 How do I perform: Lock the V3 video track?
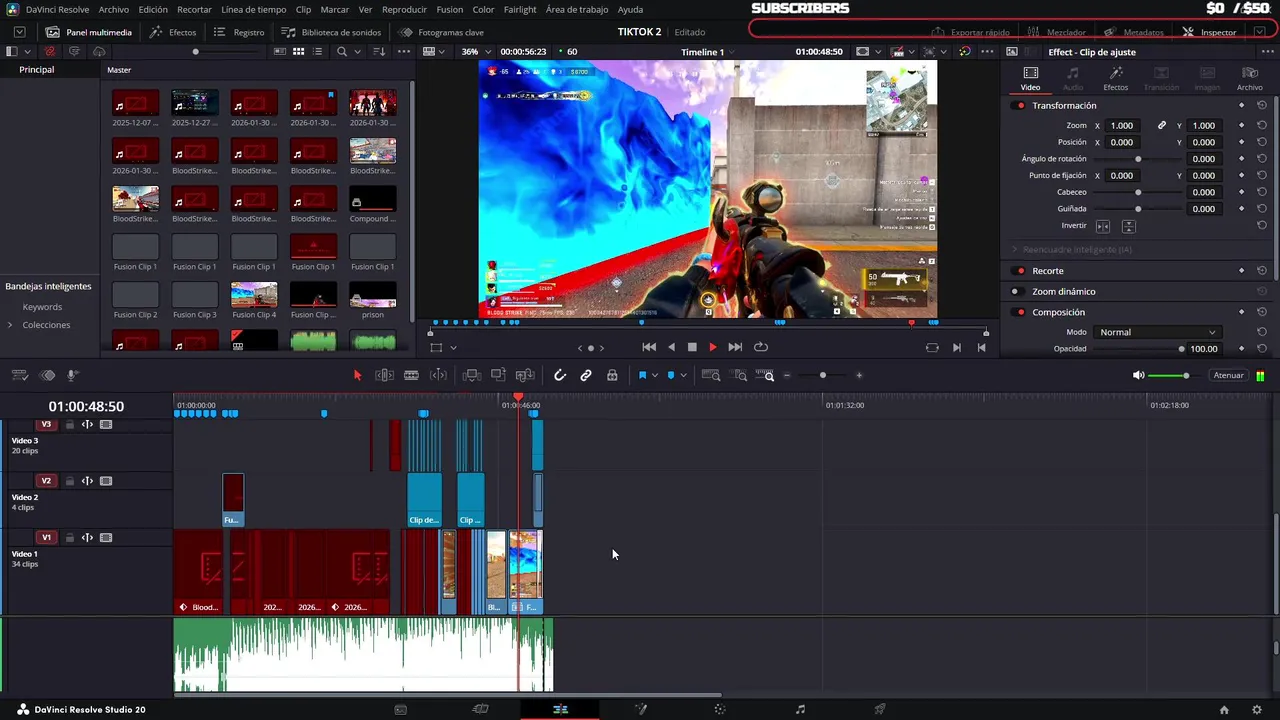(70, 424)
